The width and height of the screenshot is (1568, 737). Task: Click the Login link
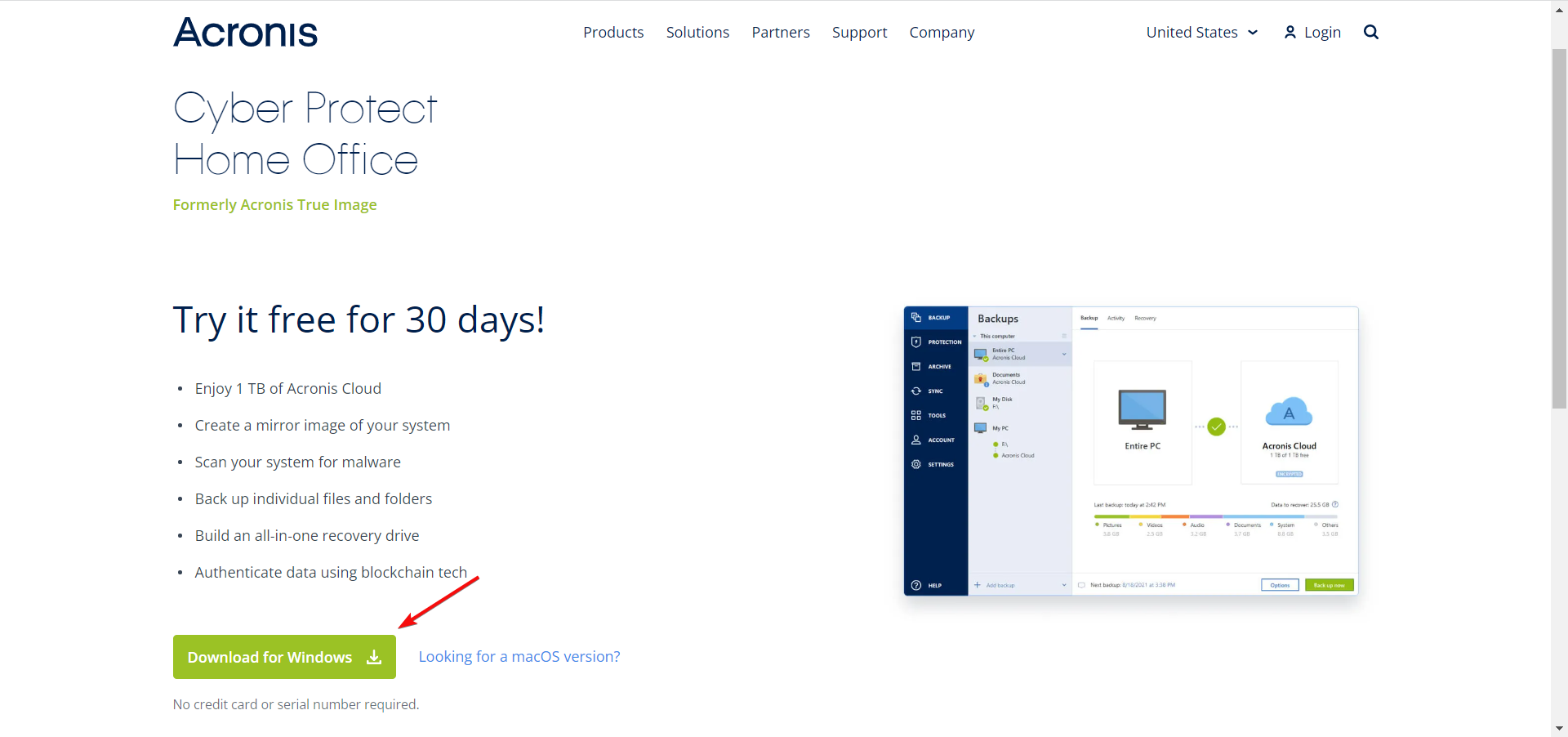1312,32
